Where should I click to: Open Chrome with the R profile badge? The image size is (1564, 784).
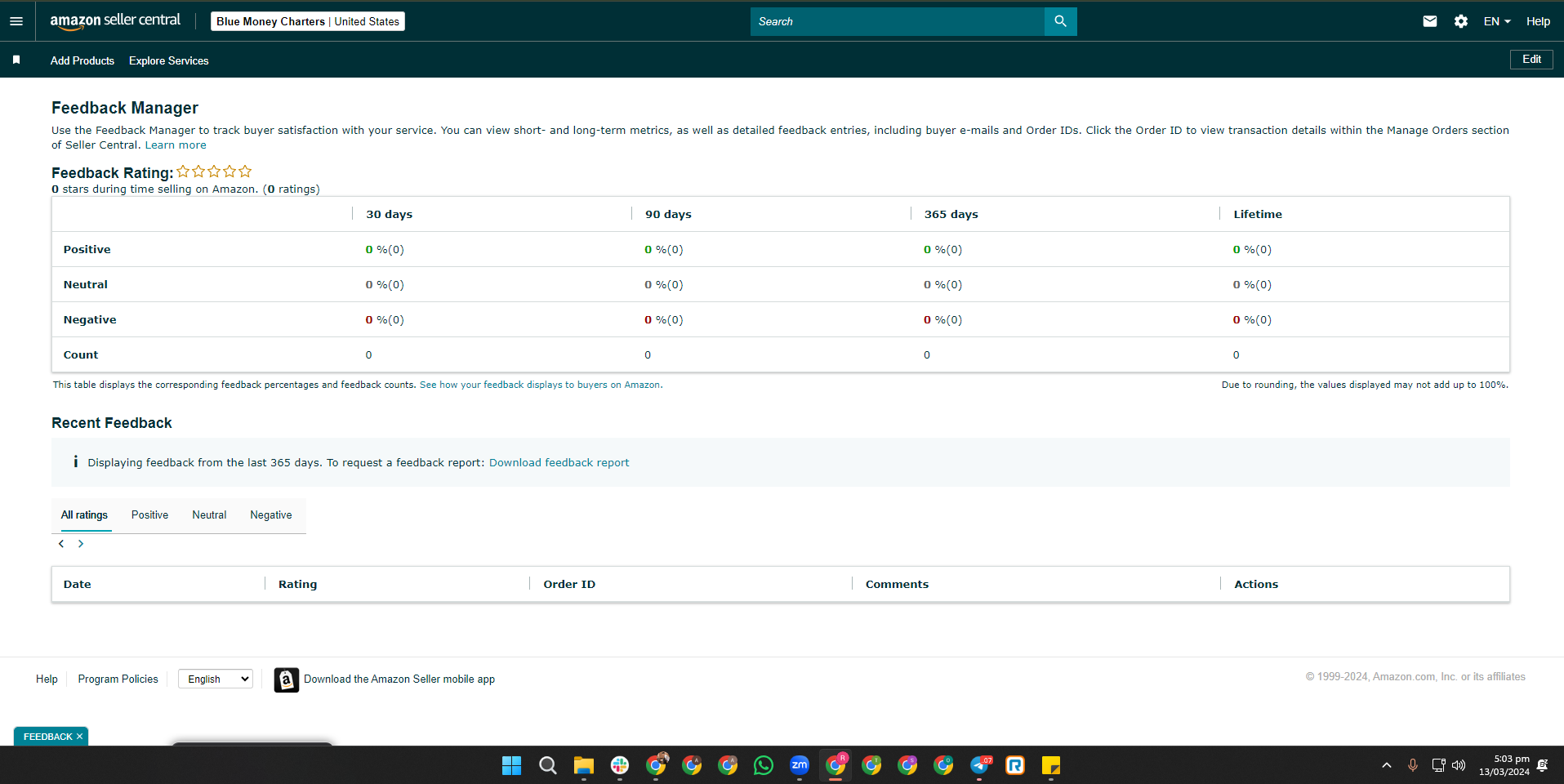[835, 765]
